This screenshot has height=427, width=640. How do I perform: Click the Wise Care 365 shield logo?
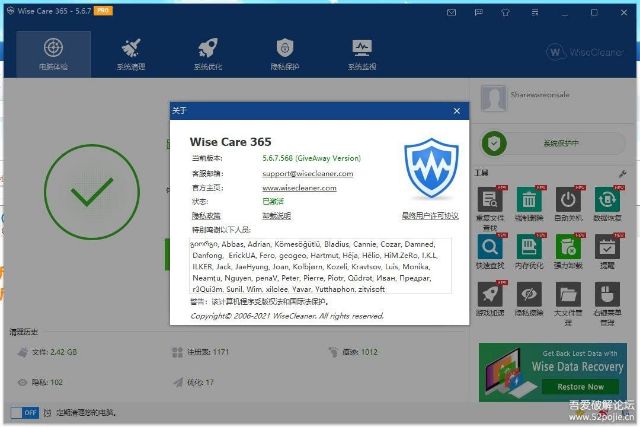pos(431,169)
